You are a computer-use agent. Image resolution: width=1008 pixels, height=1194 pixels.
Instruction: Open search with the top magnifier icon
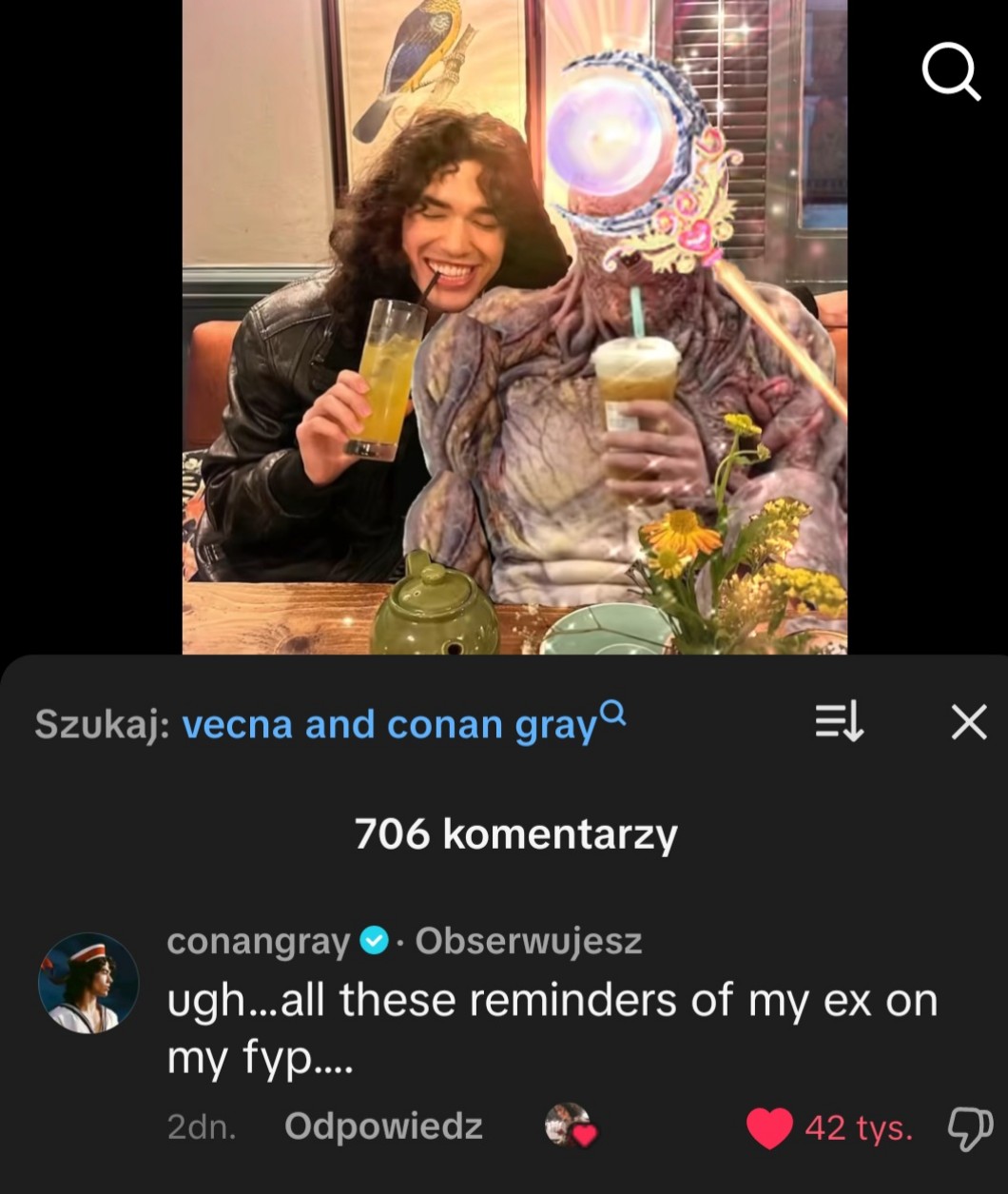950,71
